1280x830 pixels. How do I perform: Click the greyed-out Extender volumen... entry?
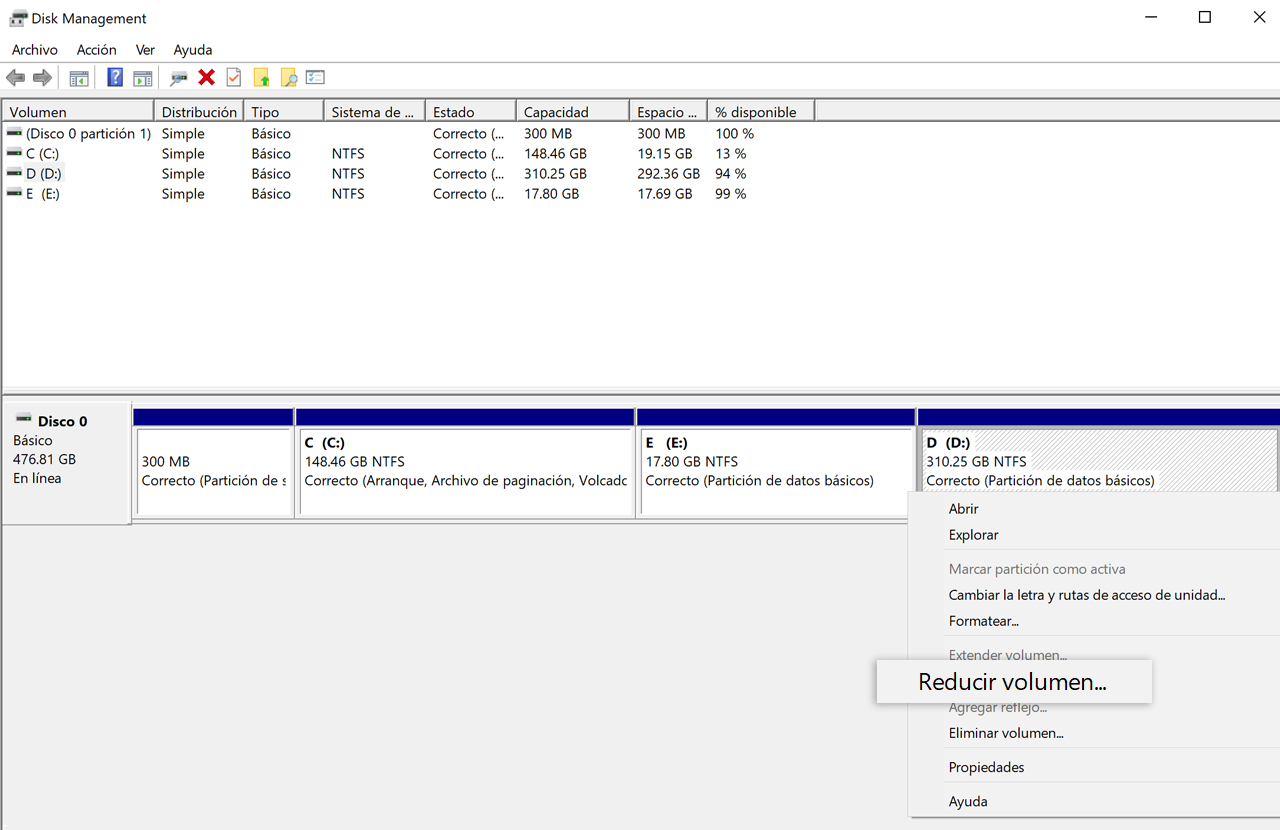[x=1008, y=655]
